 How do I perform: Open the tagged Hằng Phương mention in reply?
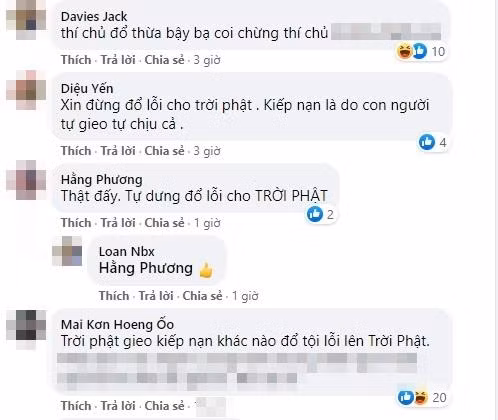146,268
